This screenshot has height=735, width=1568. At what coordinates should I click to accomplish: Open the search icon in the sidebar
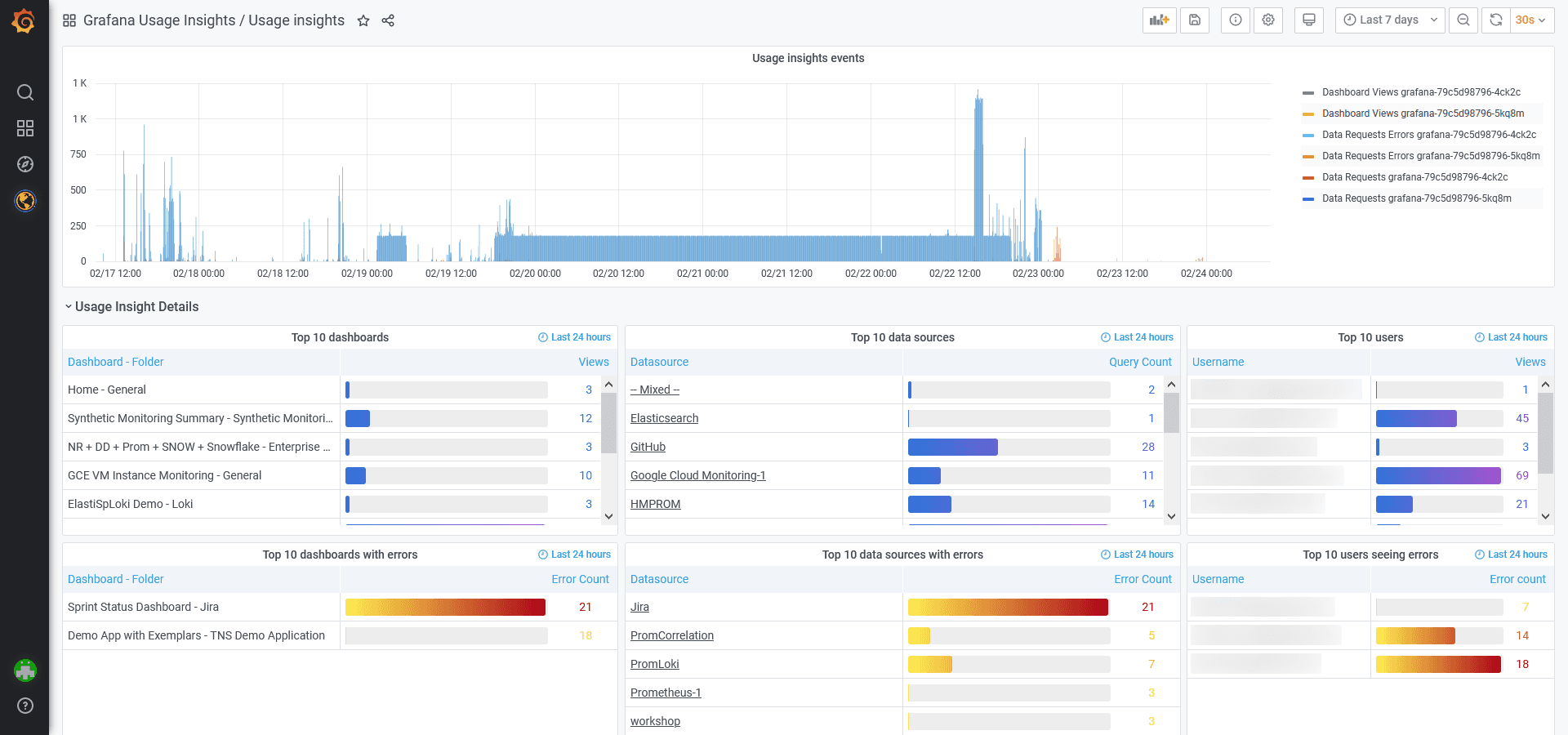click(25, 92)
